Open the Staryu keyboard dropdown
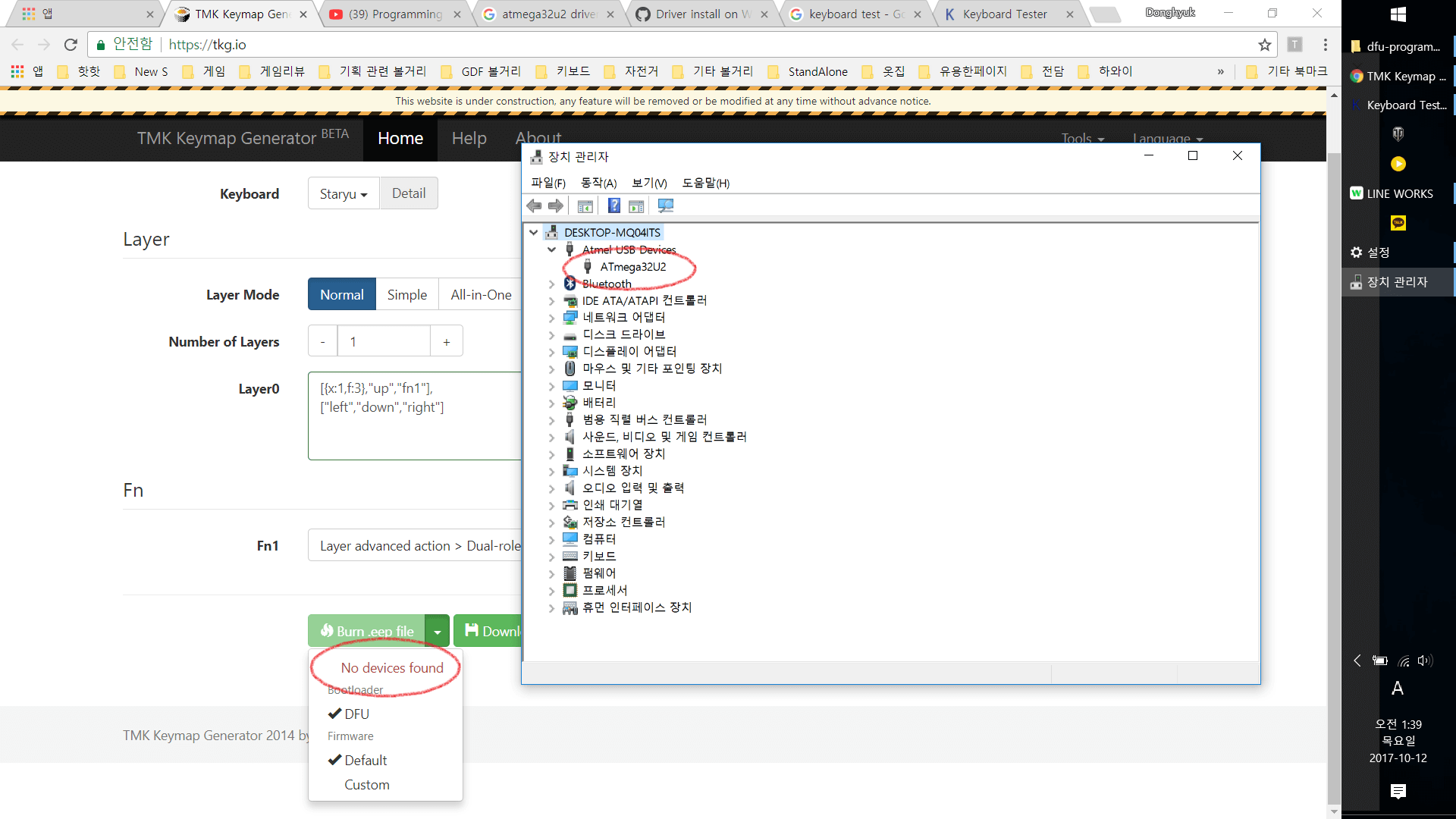 [344, 193]
